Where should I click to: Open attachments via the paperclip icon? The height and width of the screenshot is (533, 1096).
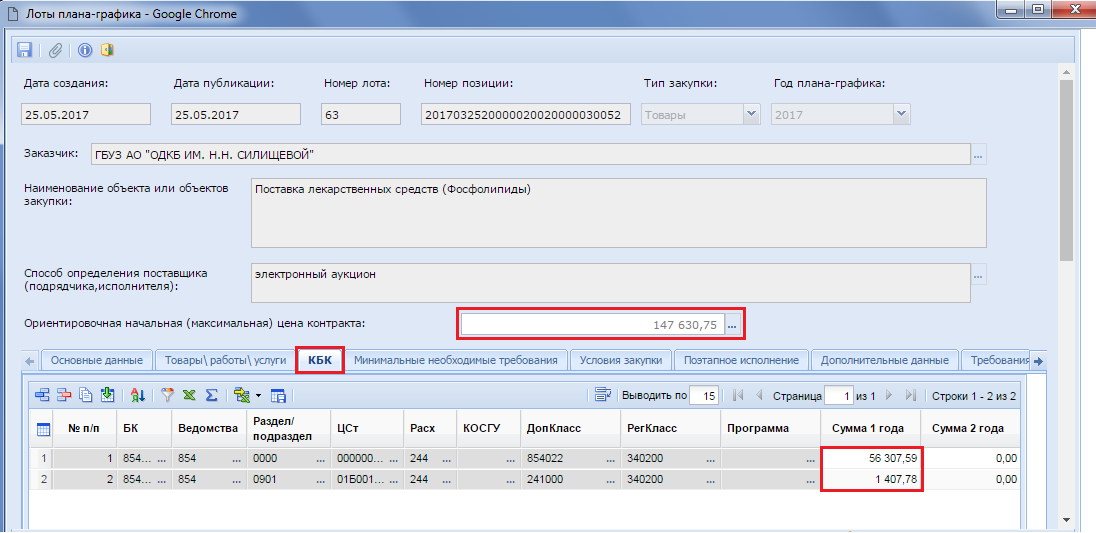pos(56,50)
